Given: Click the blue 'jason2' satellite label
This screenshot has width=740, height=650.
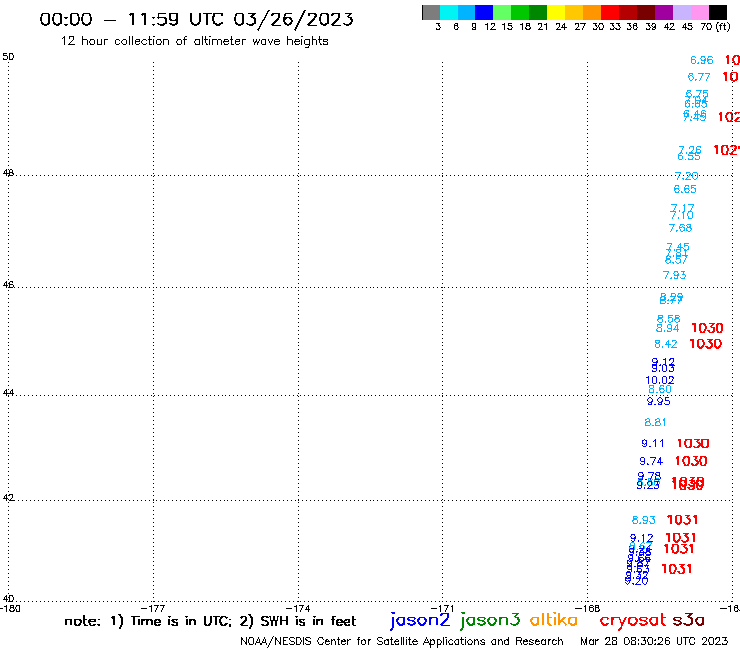Looking at the screenshot, I should tap(420, 620).
